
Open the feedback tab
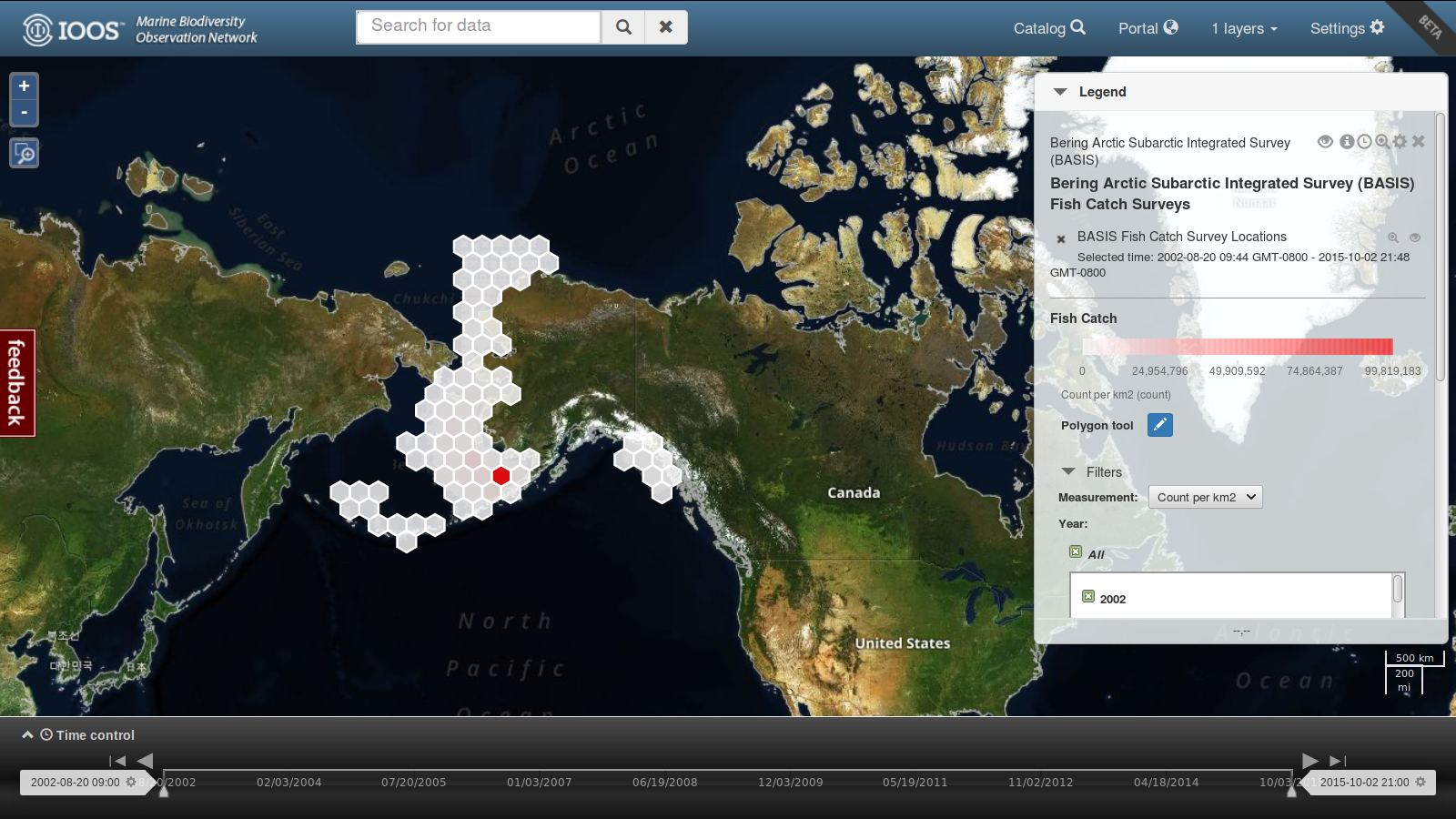tap(16, 383)
